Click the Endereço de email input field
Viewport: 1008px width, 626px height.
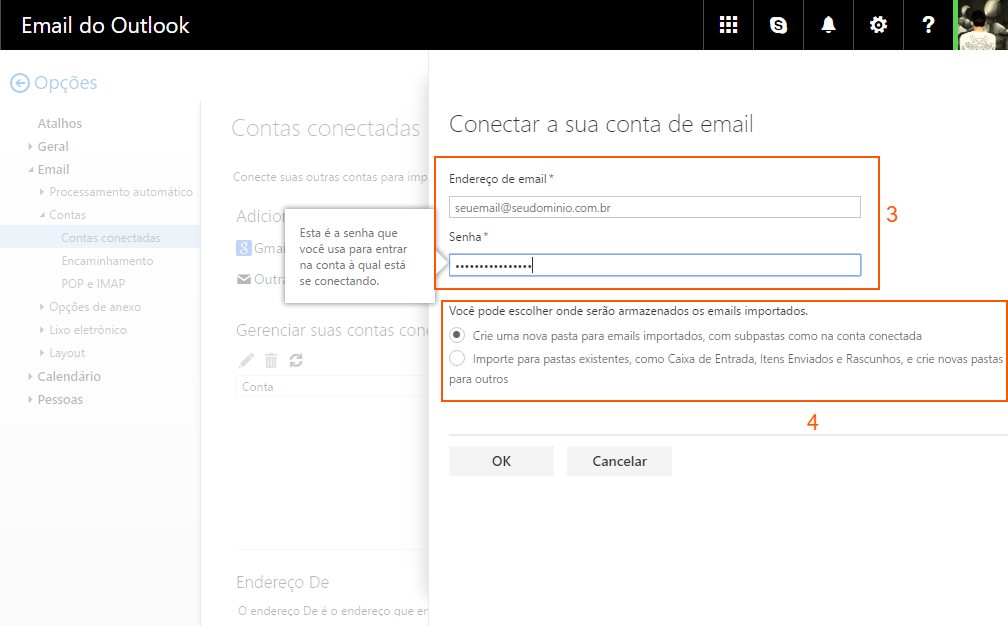point(654,208)
